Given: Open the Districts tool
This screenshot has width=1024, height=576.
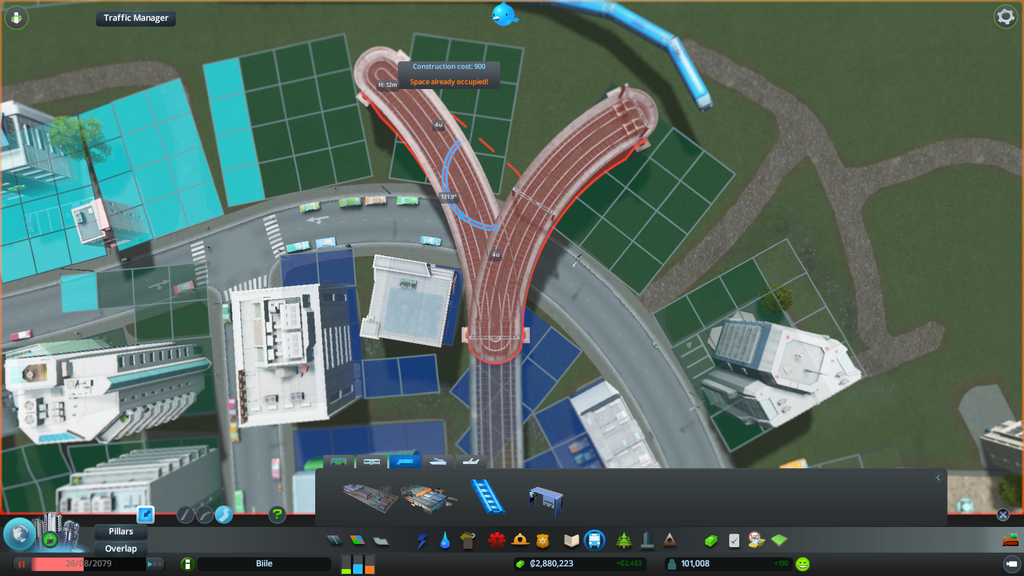Looking at the screenshot, I should [x=381, y=540].
